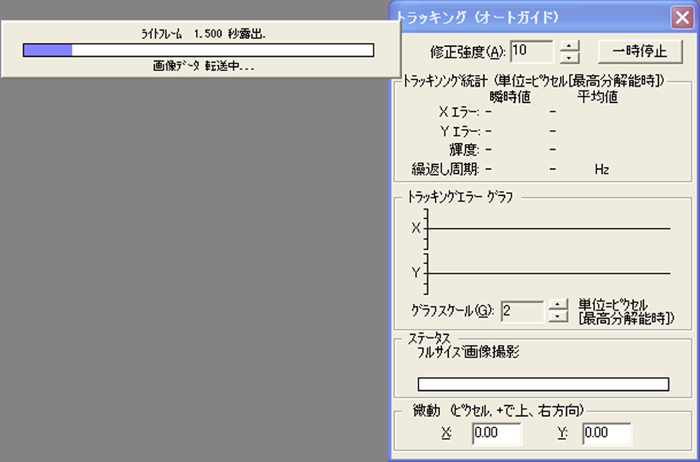Click the 平均値 column header
The image size is (700, 462).
click(x=597, y=96)
